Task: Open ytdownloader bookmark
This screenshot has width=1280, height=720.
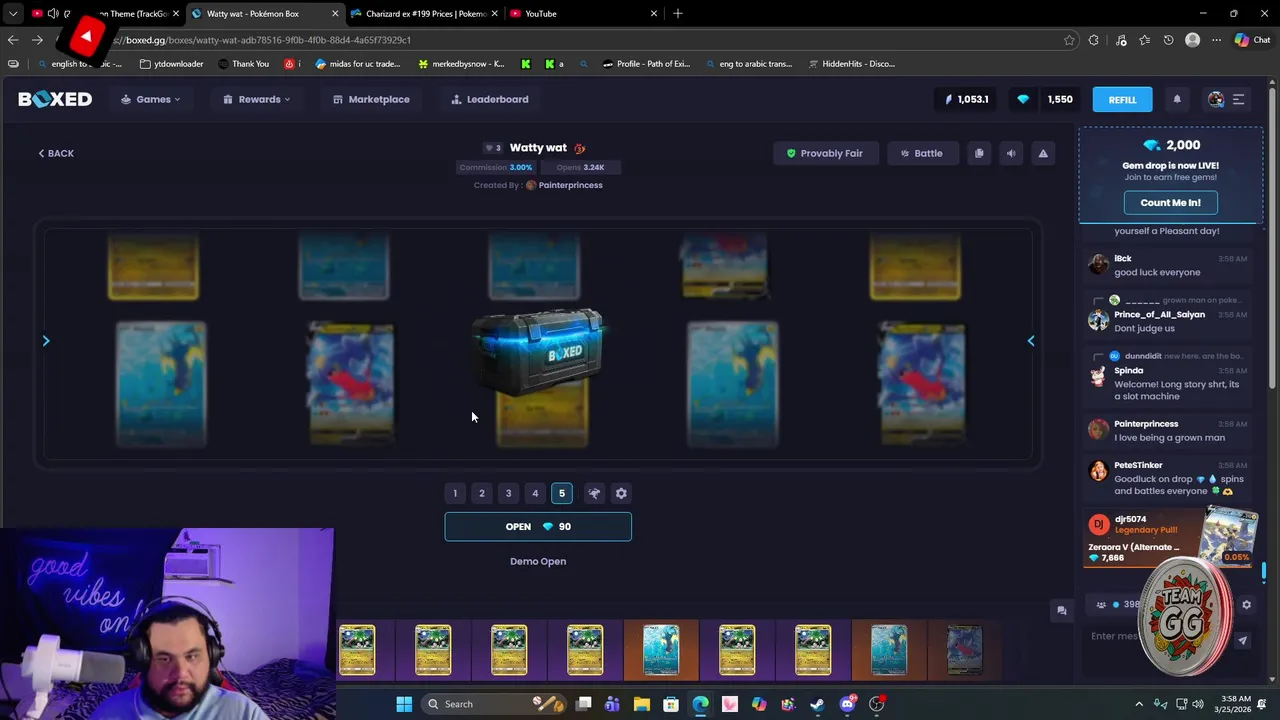Action: (x=171, y=63)
